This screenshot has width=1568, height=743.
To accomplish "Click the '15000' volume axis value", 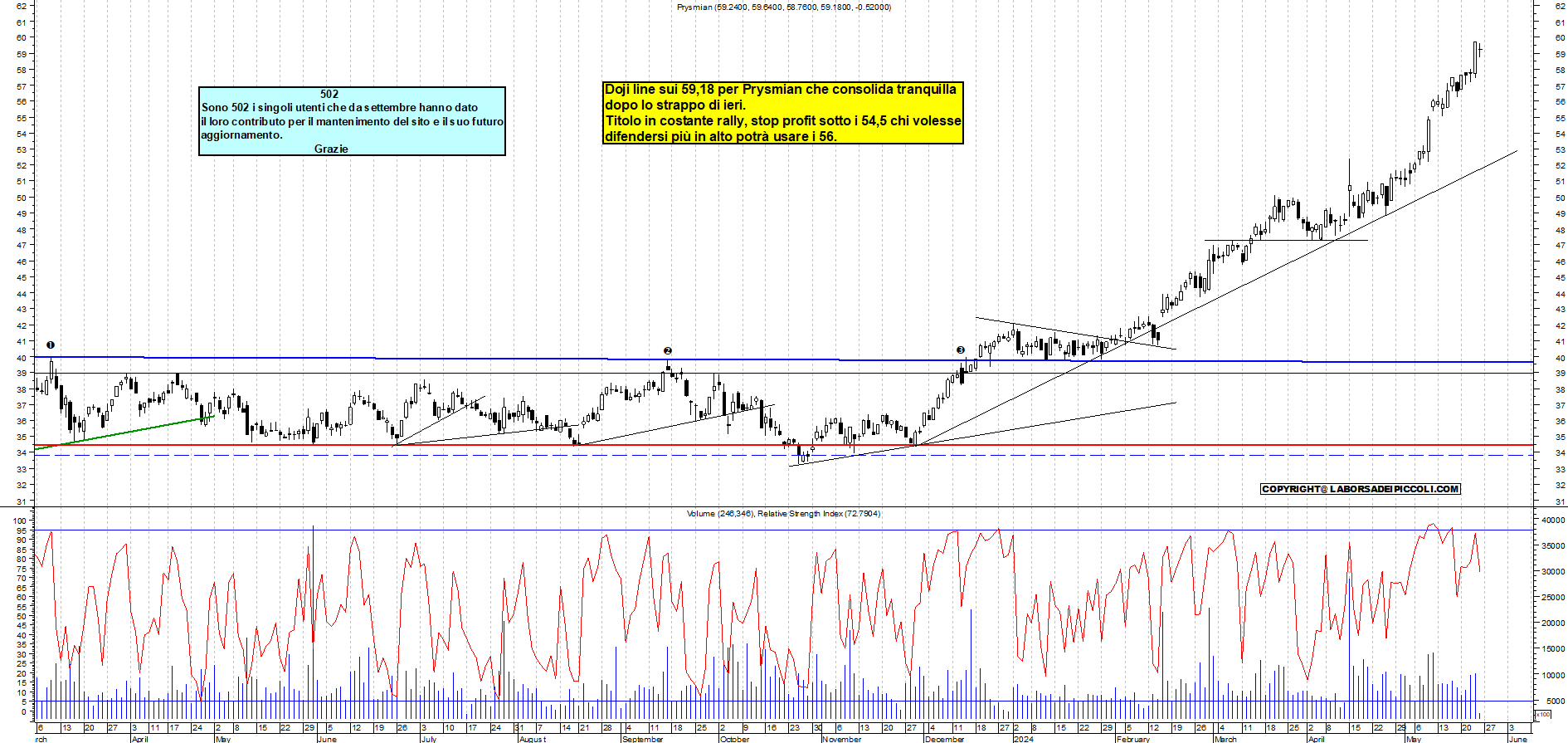I will pos(1552,649).
